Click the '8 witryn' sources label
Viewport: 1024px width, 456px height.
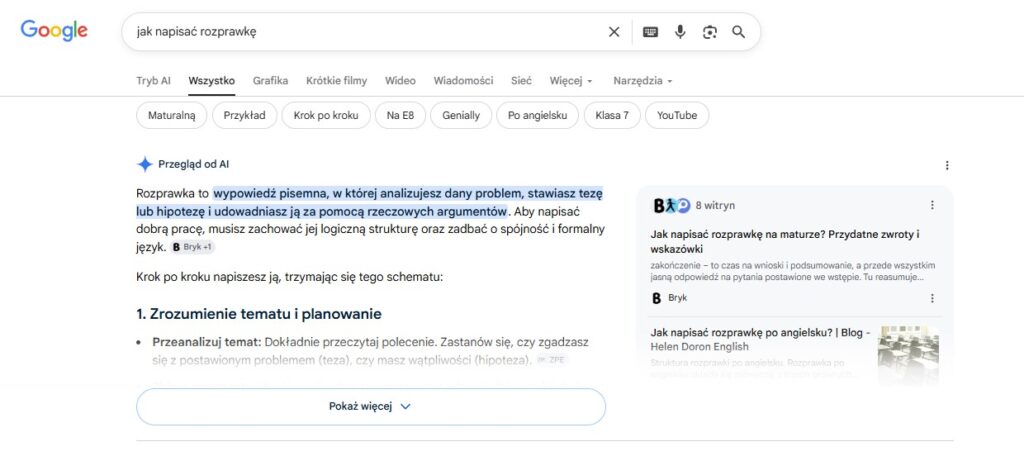[x=715, y=205]
